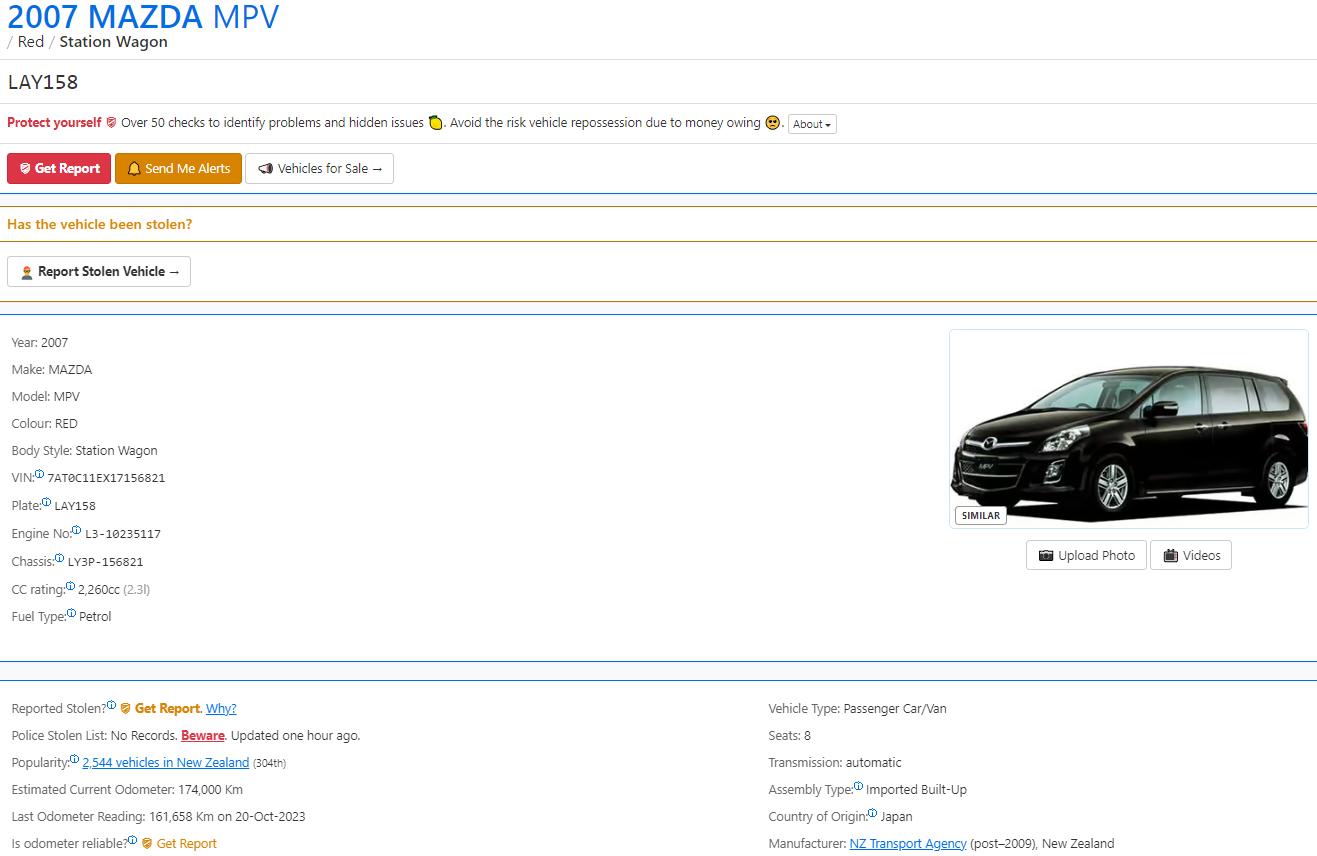Open Vehicles for Sale
The width and height of the screenshot is (1317, 856).
click(320, 168)
